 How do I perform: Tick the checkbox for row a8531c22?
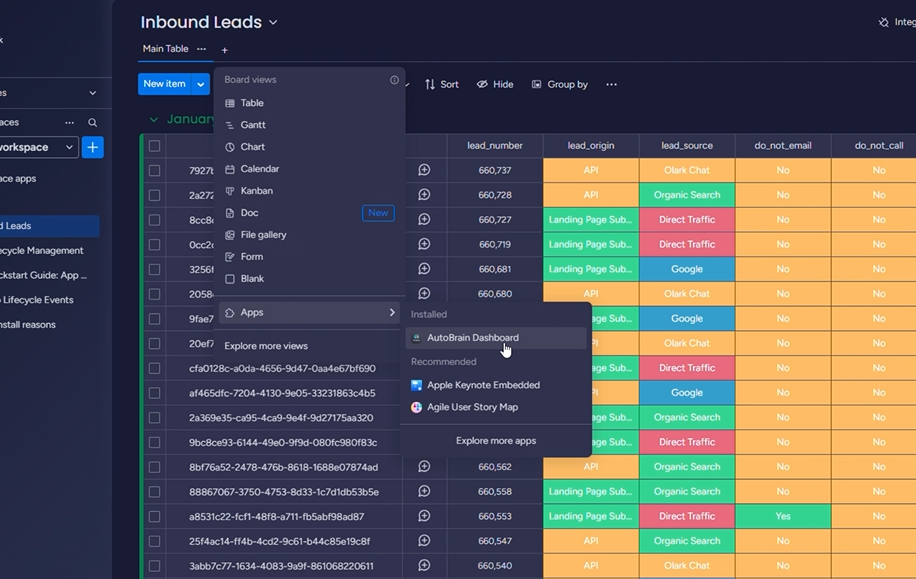pos(154,517)
